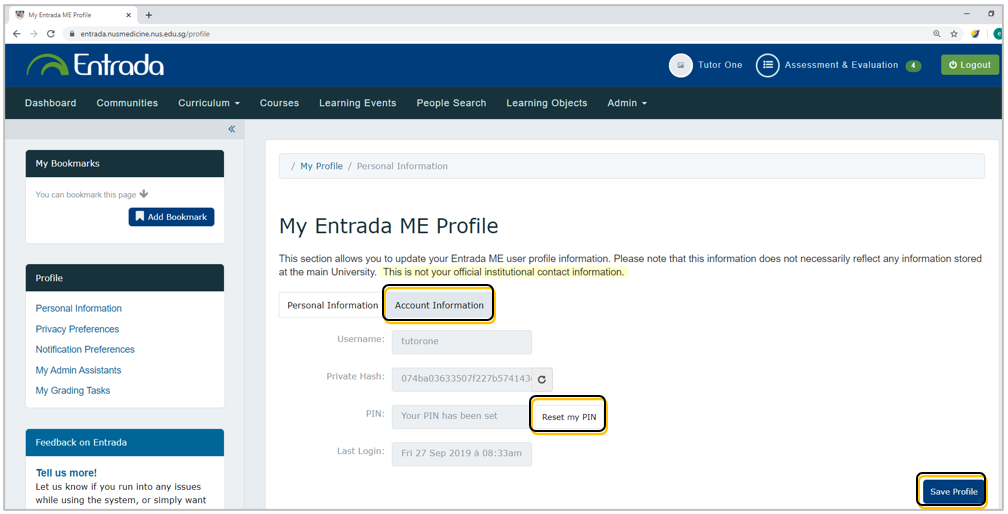Click the Personal Information breadcrumb text

tap(402, 166)
